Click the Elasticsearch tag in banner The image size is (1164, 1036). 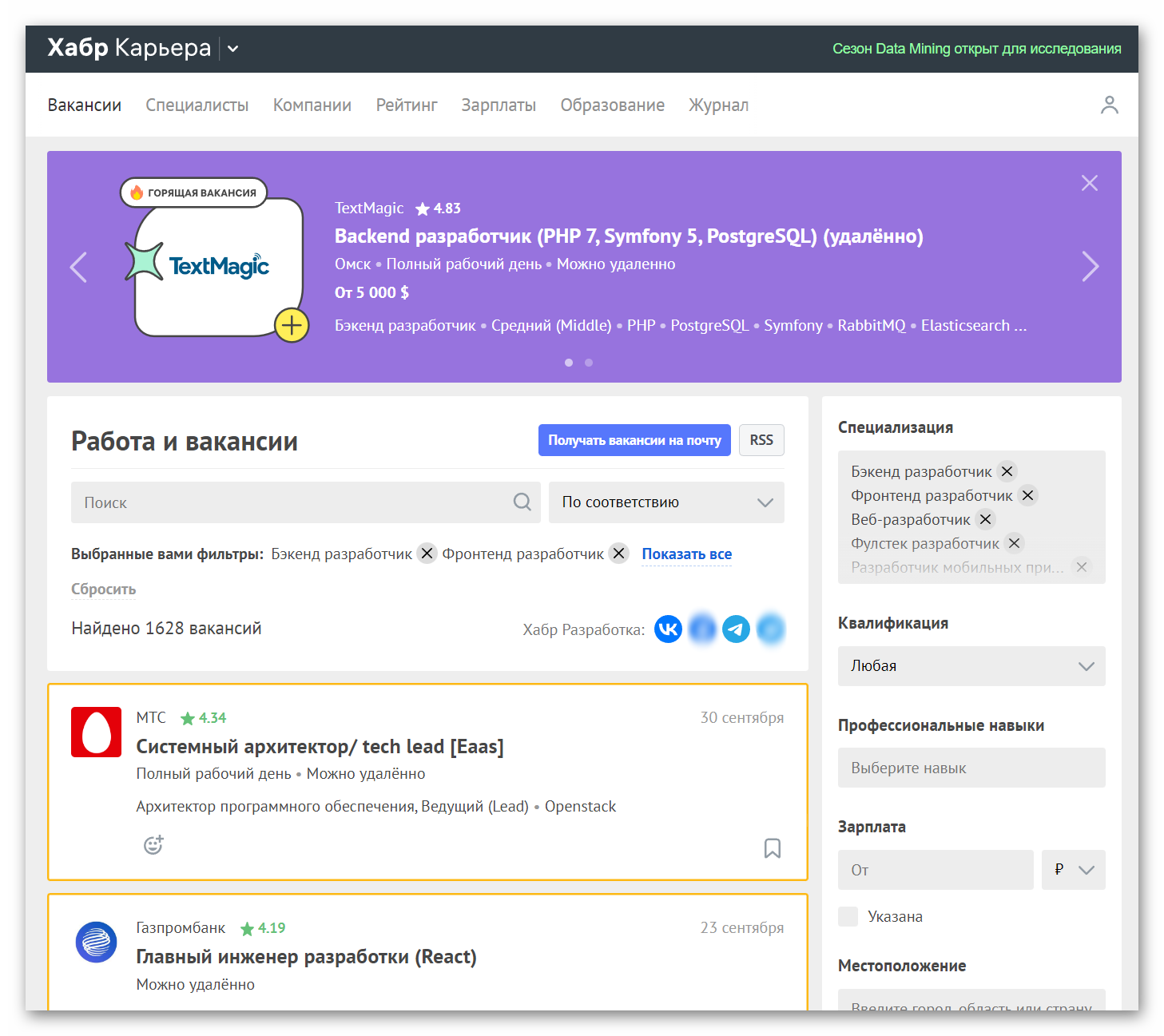pyautogui.click(x=965, y=325)
